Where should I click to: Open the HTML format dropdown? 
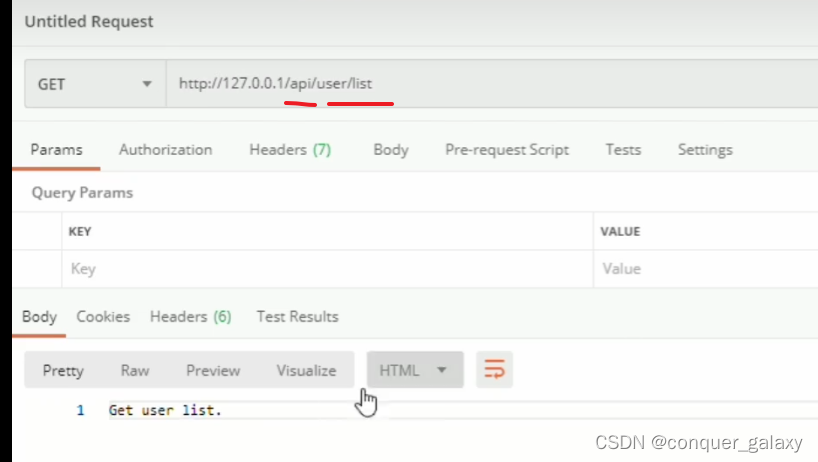[x=415, y=370]
